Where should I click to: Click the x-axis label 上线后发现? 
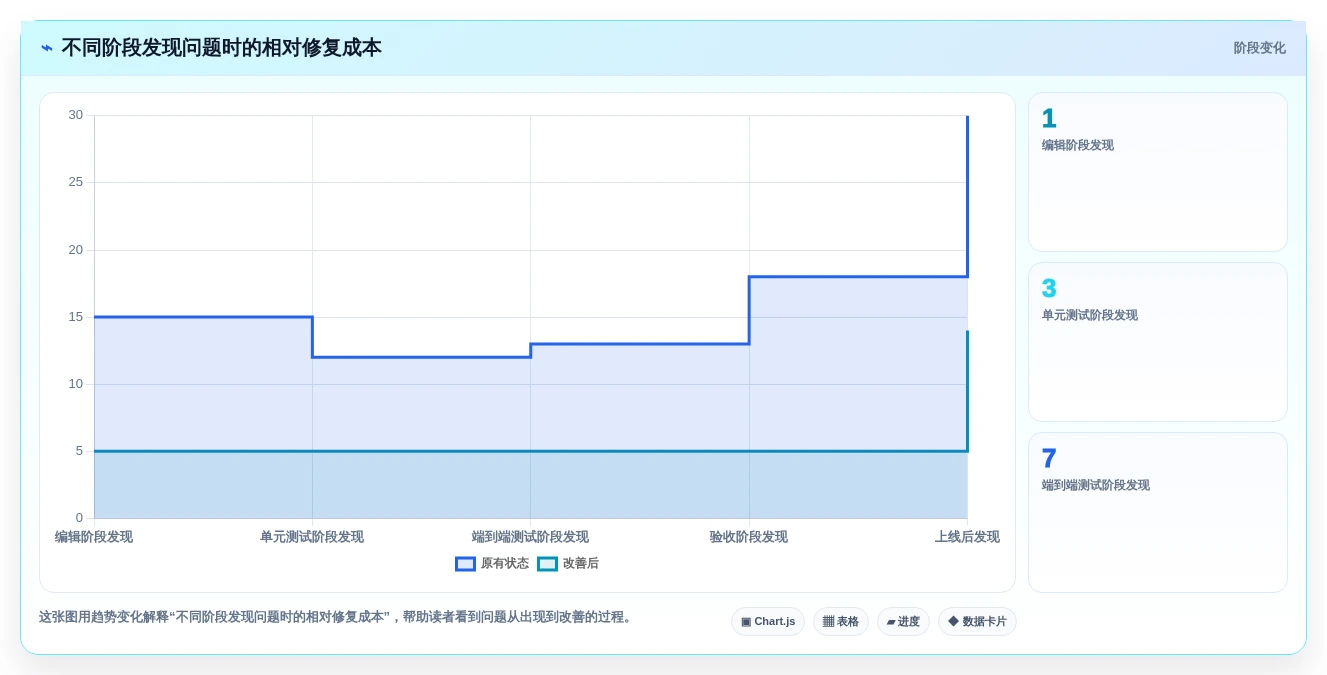[967, 537]
